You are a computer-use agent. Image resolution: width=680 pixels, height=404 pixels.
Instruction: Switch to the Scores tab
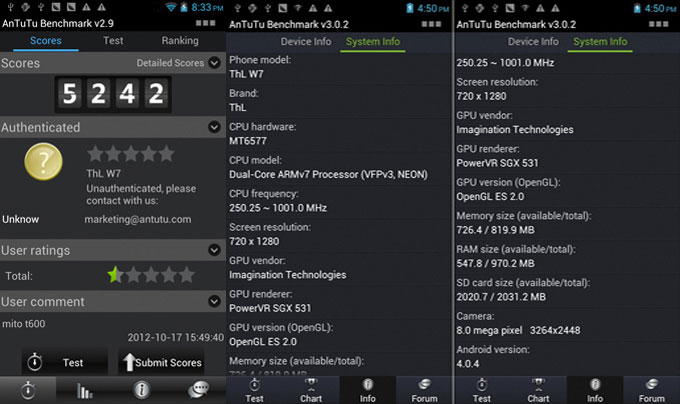(46, 41)
